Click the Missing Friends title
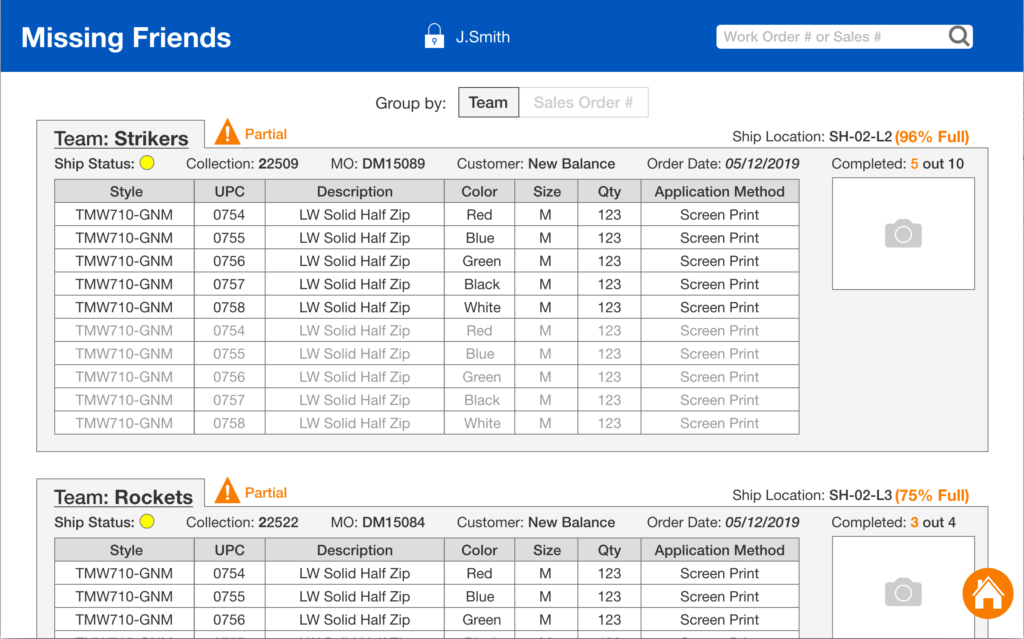The image size is (1024, 639). [x=126, y=38]
